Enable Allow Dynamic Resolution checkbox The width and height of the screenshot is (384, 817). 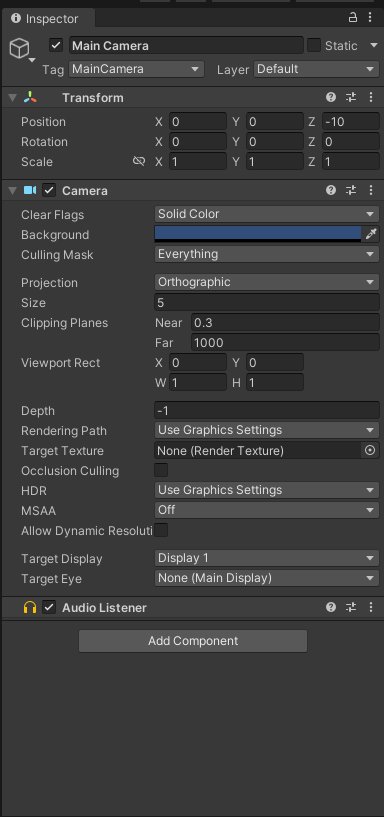pyautogui.click(x=161, y=530)
